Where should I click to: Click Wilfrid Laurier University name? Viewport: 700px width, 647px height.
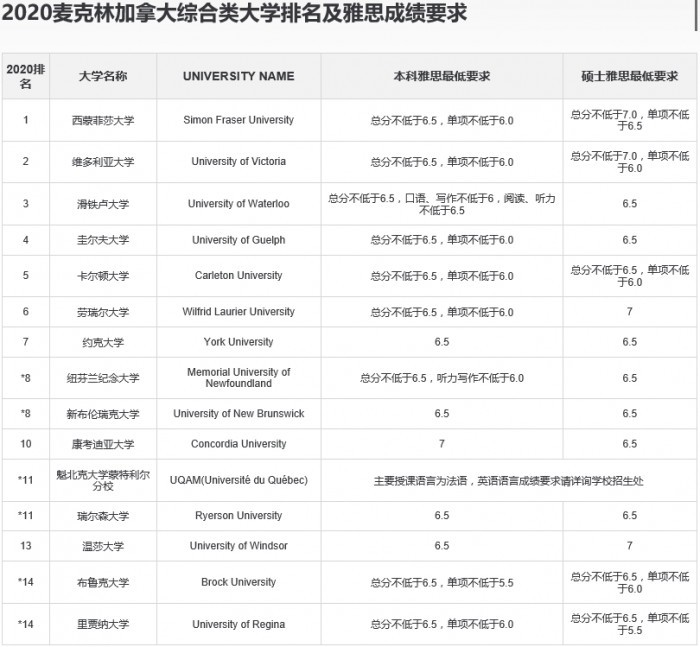(238, 311)
